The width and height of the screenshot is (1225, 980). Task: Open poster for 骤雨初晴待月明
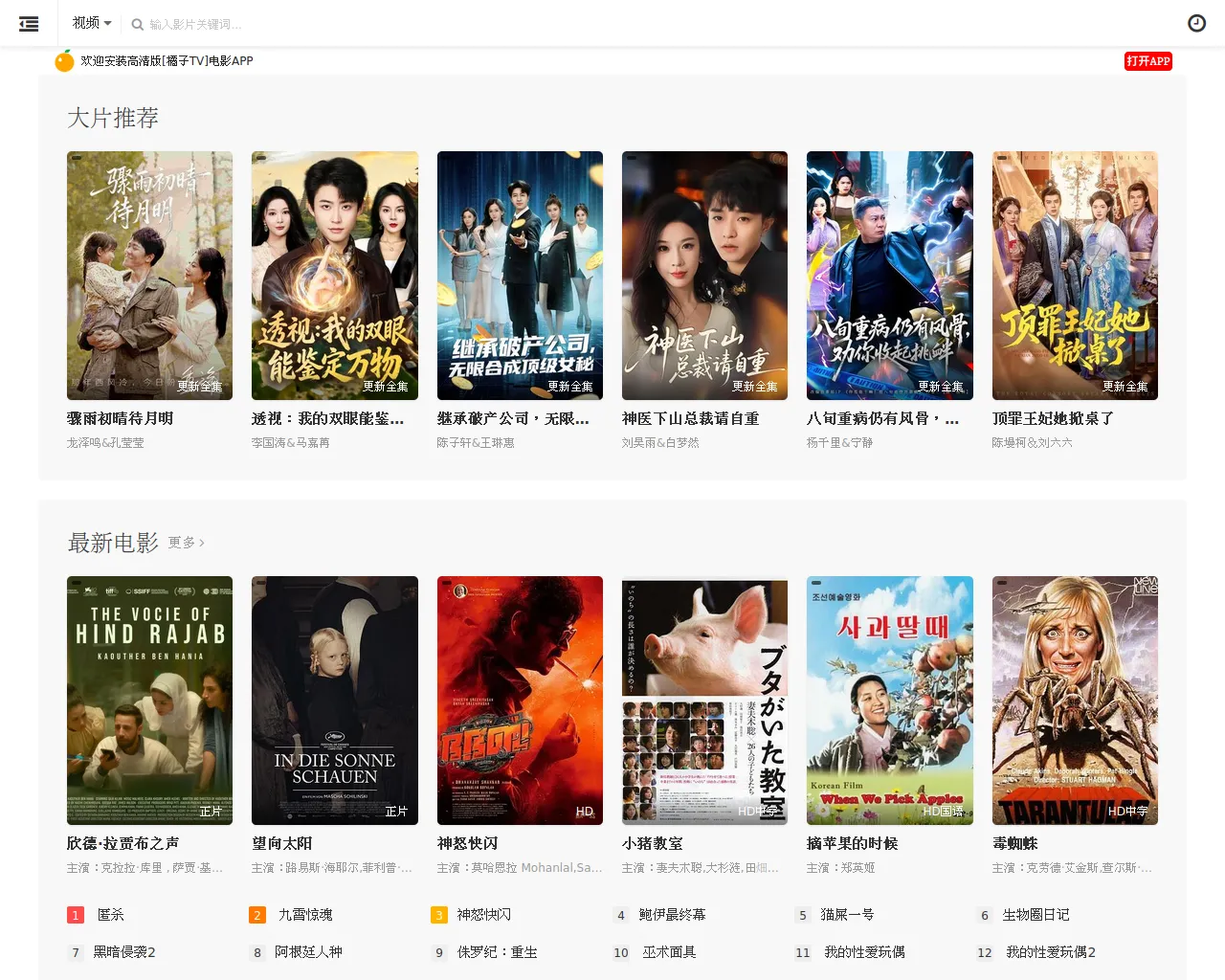coord(149,276)
